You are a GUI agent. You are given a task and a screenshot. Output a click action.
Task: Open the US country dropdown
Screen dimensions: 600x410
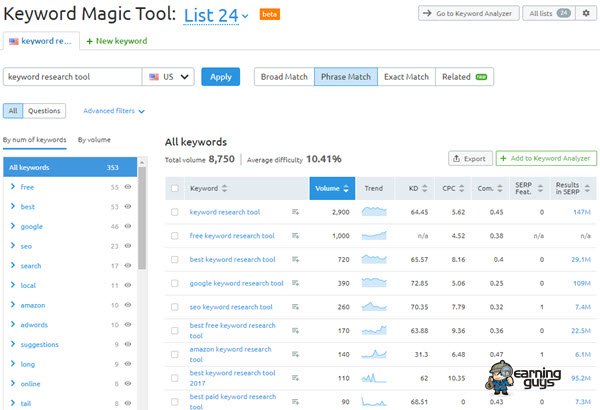[x=168, y=77]
